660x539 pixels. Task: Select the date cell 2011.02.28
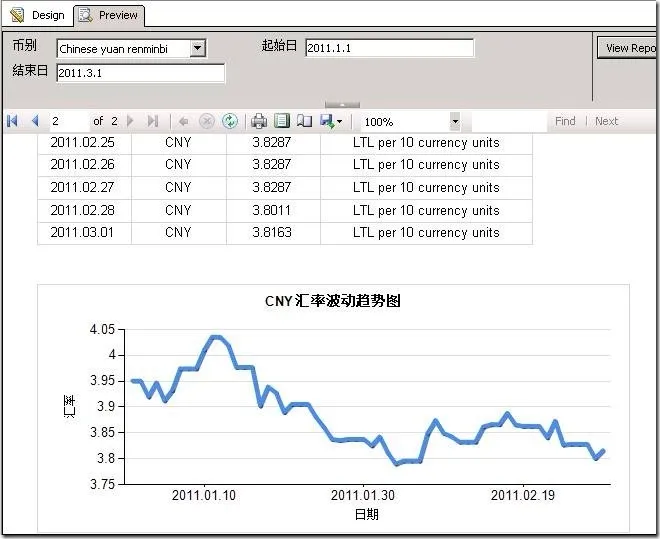coord(82,210)
